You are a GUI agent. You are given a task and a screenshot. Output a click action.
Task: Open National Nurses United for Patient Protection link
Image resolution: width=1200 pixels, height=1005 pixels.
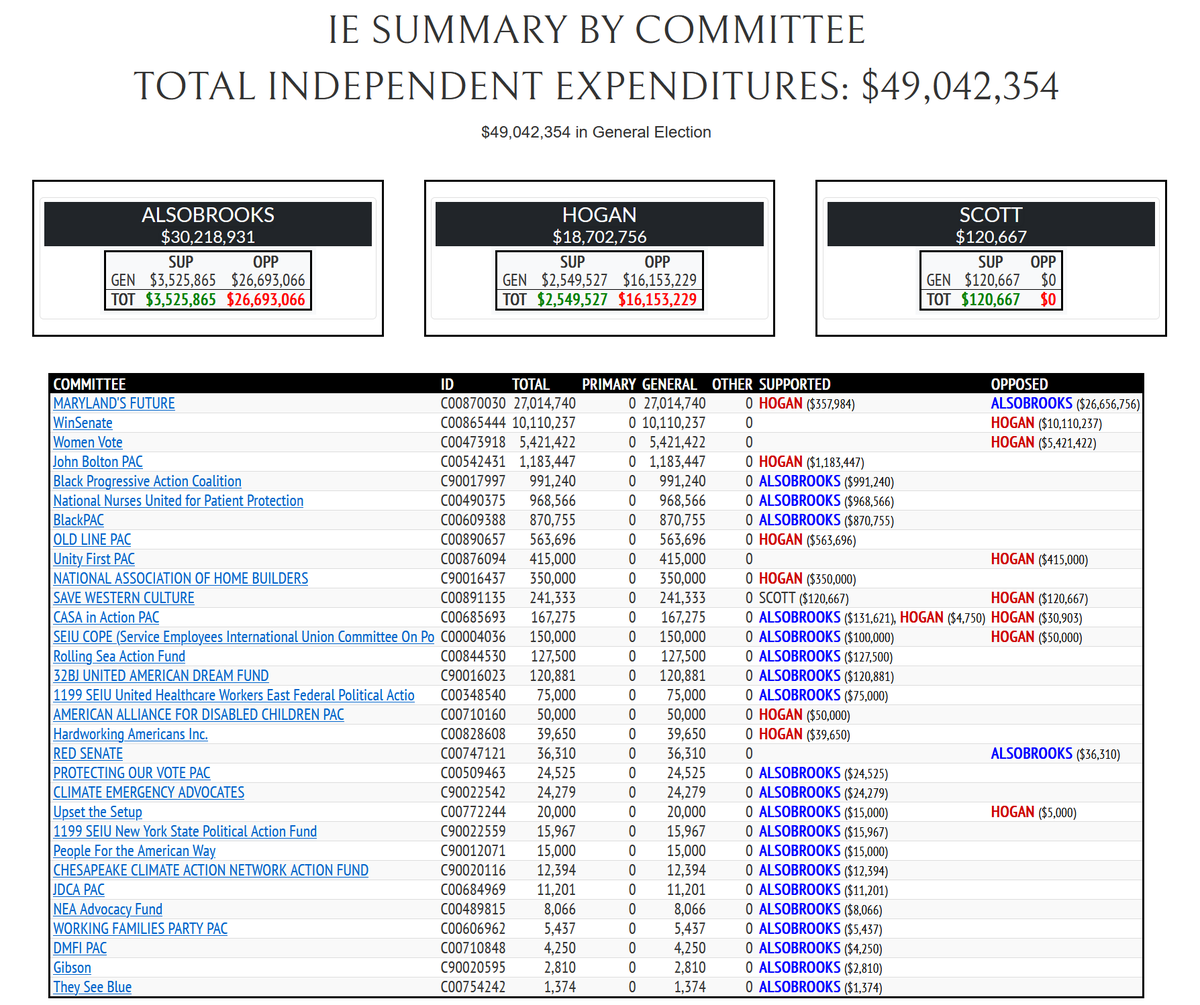(x=178, y=501)
